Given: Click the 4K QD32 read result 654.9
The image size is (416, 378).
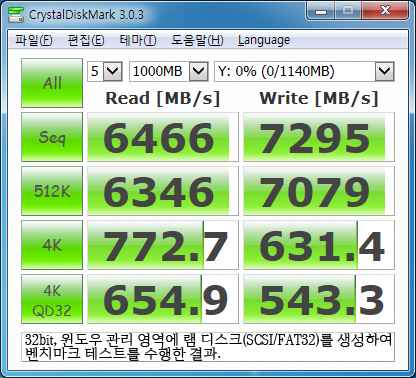Looking at the screenshot, I should coord(163,299).
